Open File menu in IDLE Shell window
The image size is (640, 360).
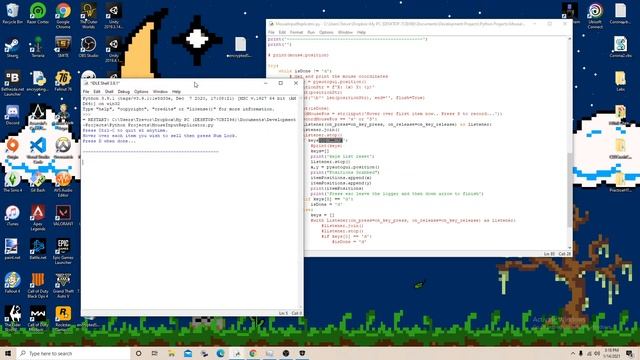pyautogui.click(x=86, y=91)
